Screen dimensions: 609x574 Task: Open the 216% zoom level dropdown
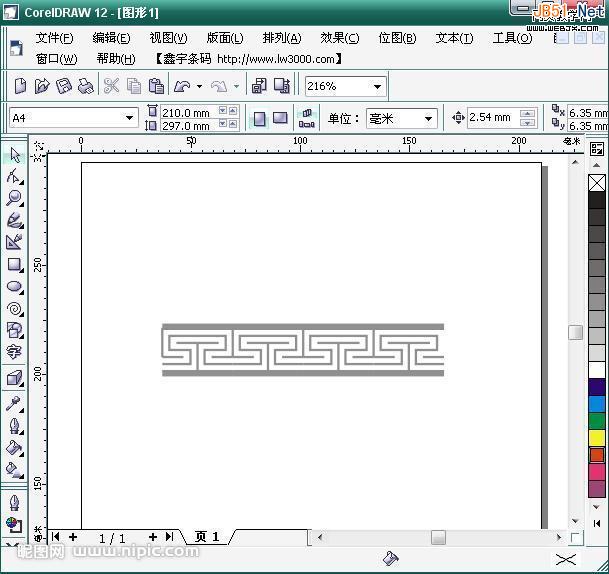[x=377, y=86]
